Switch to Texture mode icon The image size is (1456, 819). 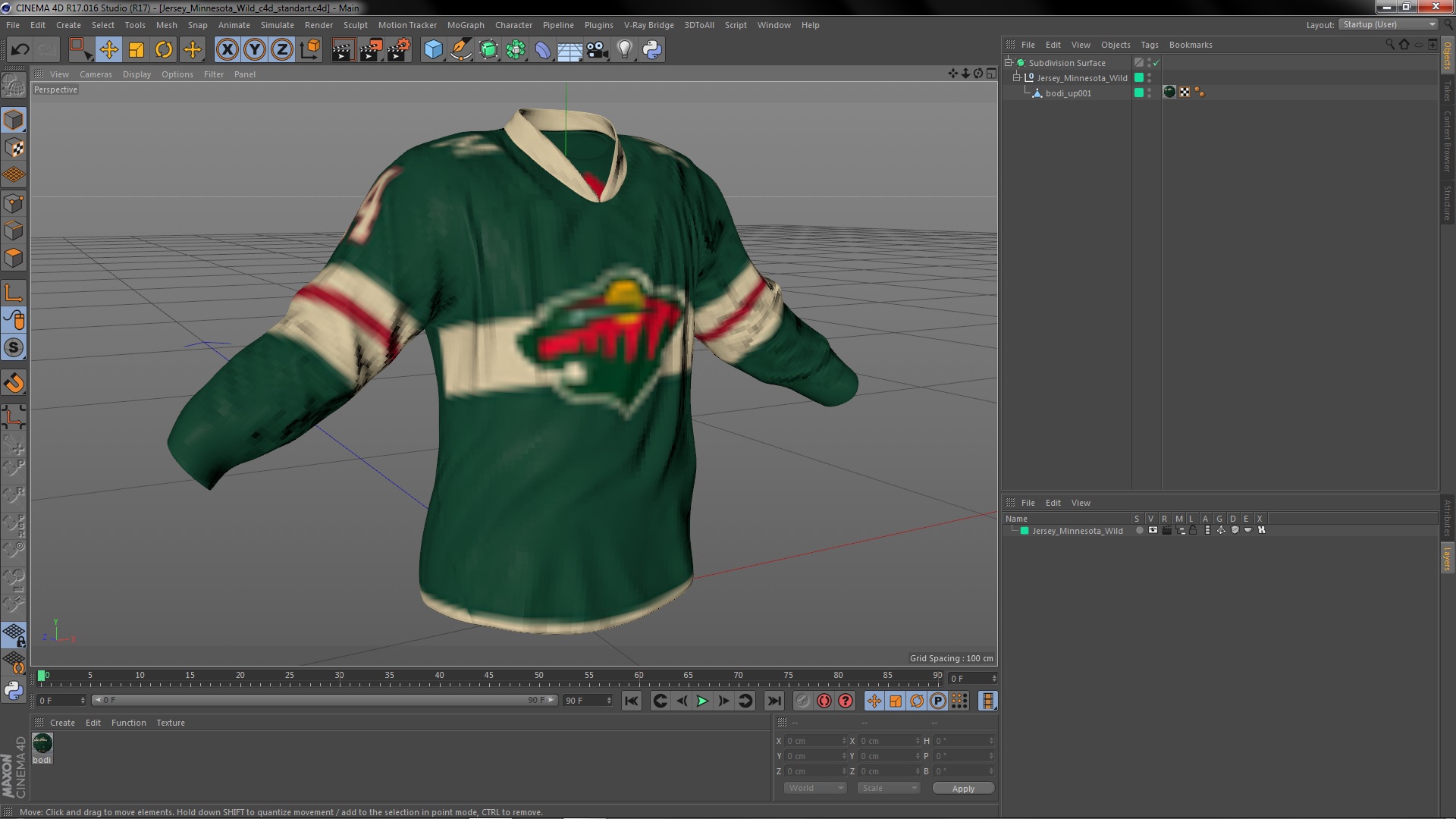point(14,148)
